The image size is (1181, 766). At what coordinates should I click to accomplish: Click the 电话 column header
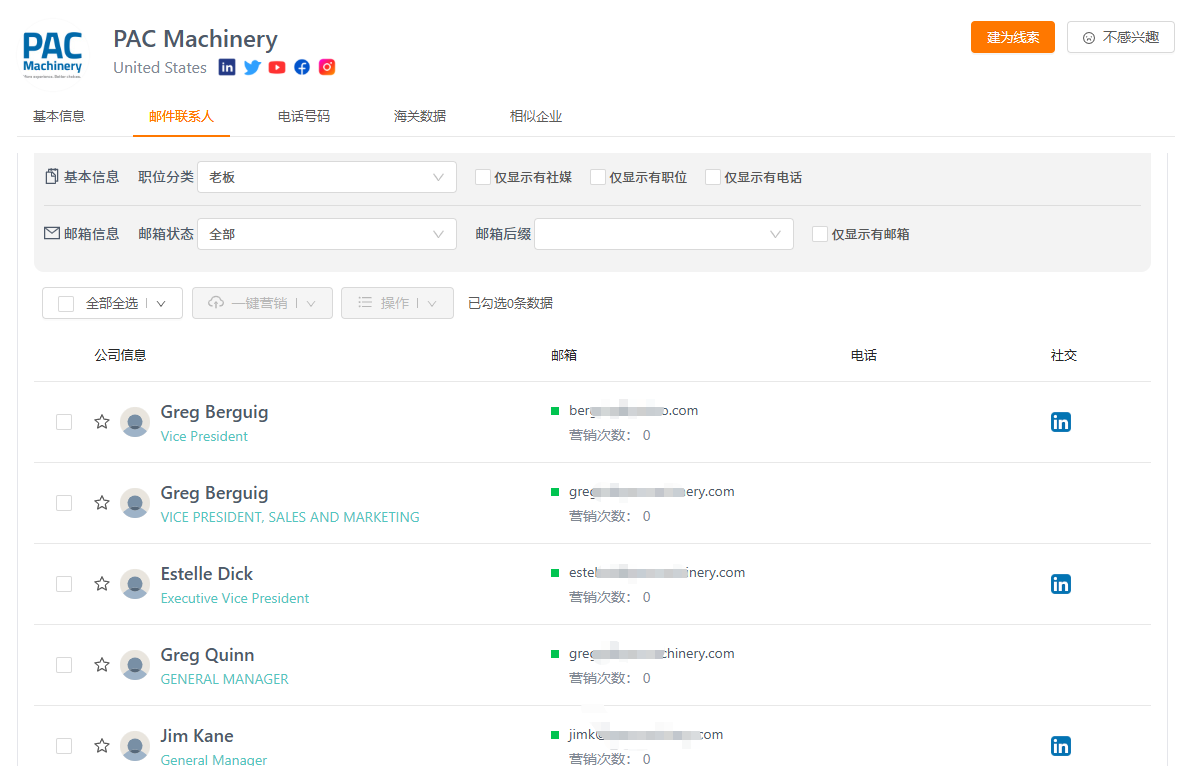(863, 355)
